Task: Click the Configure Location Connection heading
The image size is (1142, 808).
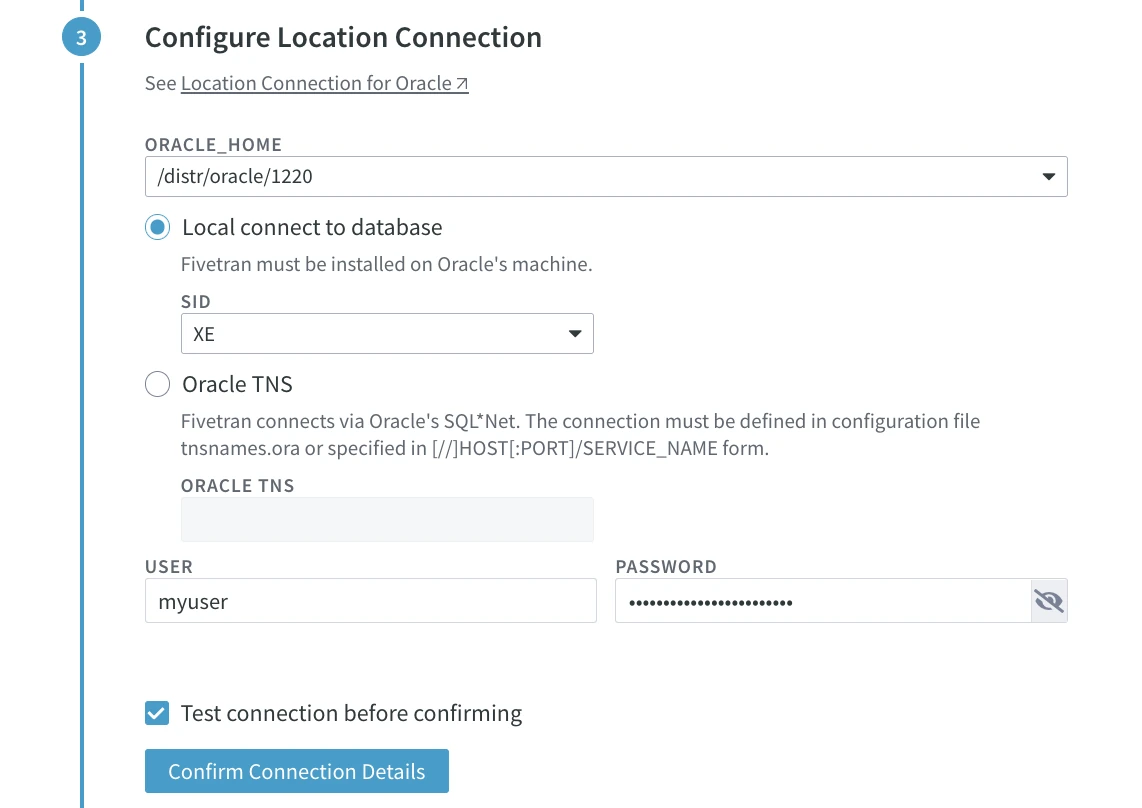Action: pyautogui.click(x=343, y=37)
